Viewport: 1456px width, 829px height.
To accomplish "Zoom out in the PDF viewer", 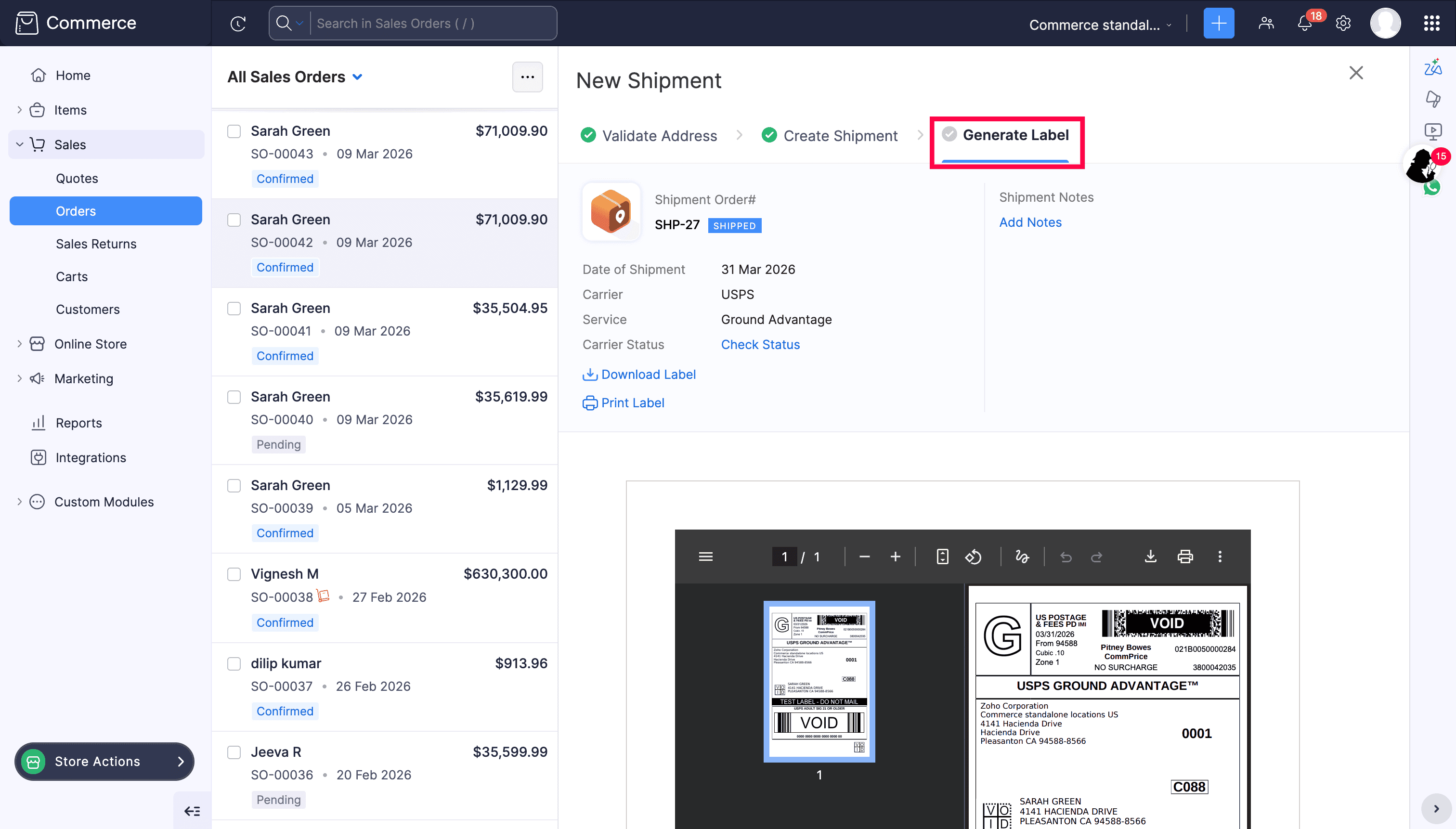I will coord(864,556).
